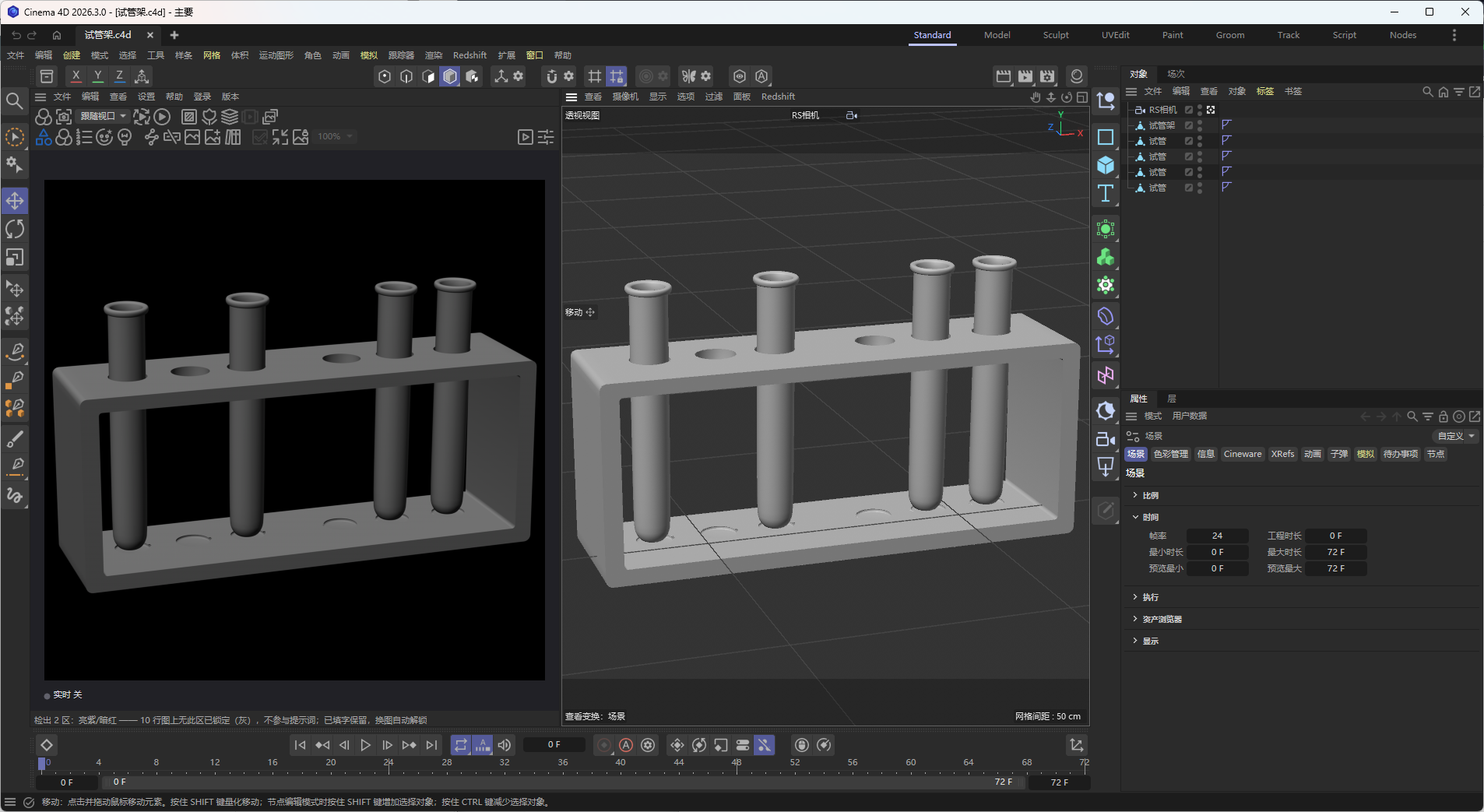Open the 自定义 dropdown in attributes panel
Screen dimensions: 1484x812
[x=1456, y=436]
